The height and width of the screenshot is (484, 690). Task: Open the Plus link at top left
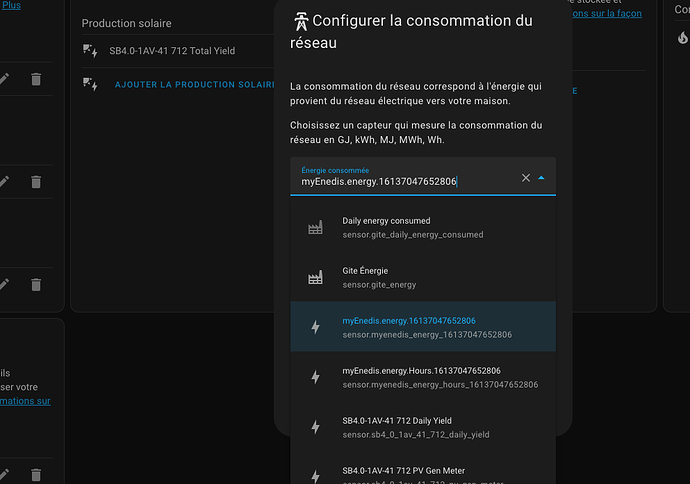coord(11,5)
